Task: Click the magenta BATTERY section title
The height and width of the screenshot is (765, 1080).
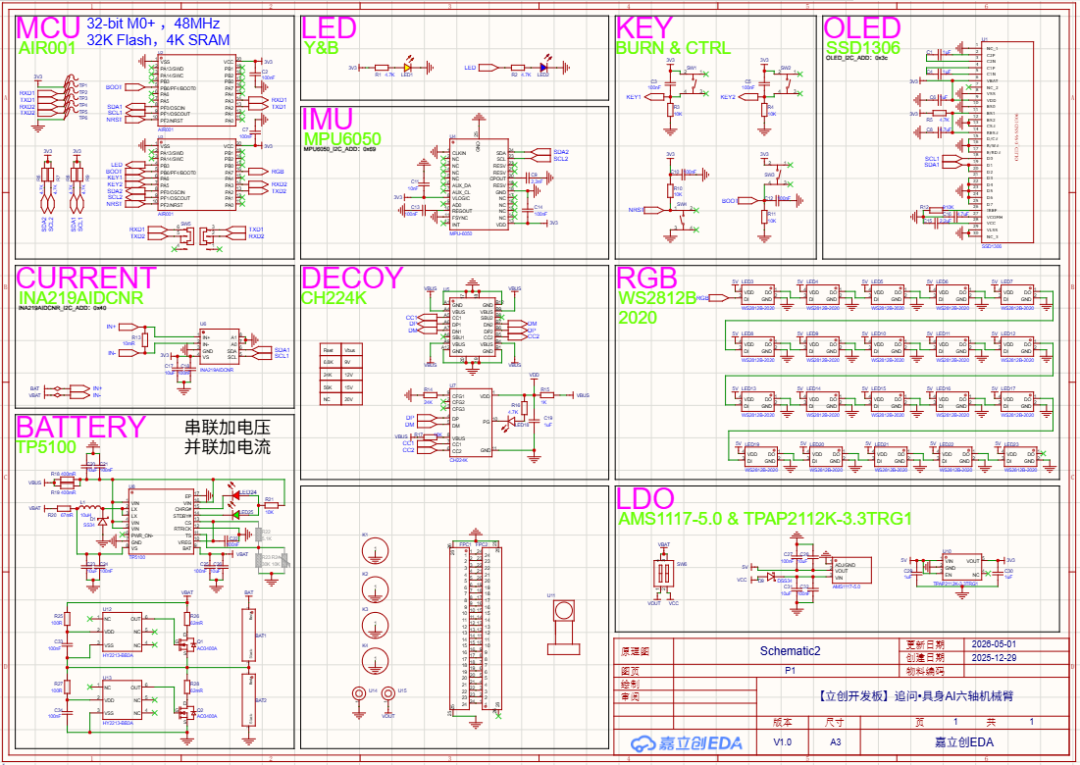Action: coord(81,427)
